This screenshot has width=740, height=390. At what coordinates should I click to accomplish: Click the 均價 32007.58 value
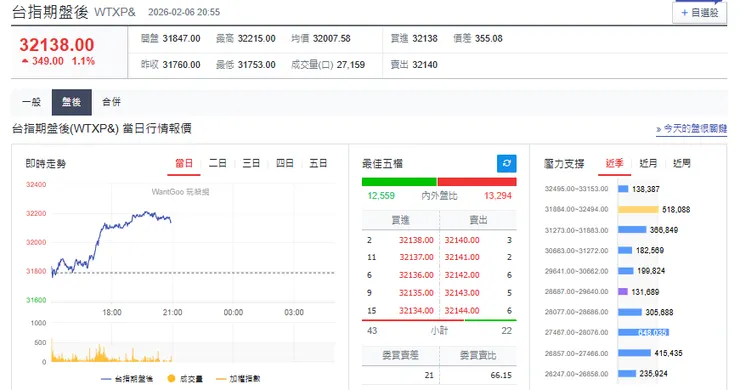pos(331,39)
